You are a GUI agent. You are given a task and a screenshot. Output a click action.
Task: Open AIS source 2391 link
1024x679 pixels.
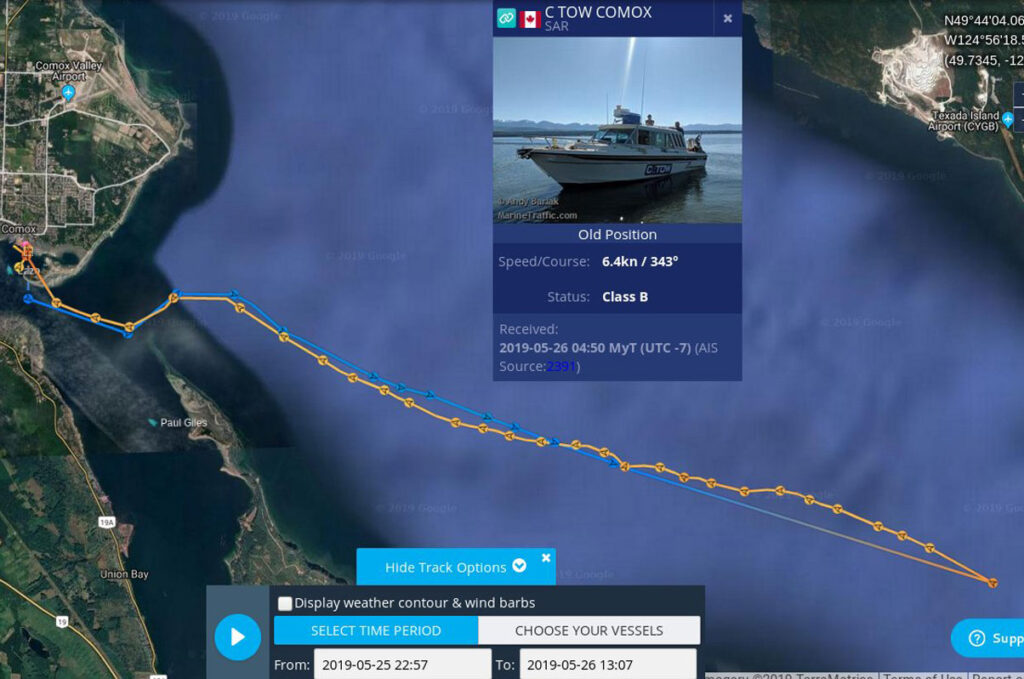coord(560,366)
